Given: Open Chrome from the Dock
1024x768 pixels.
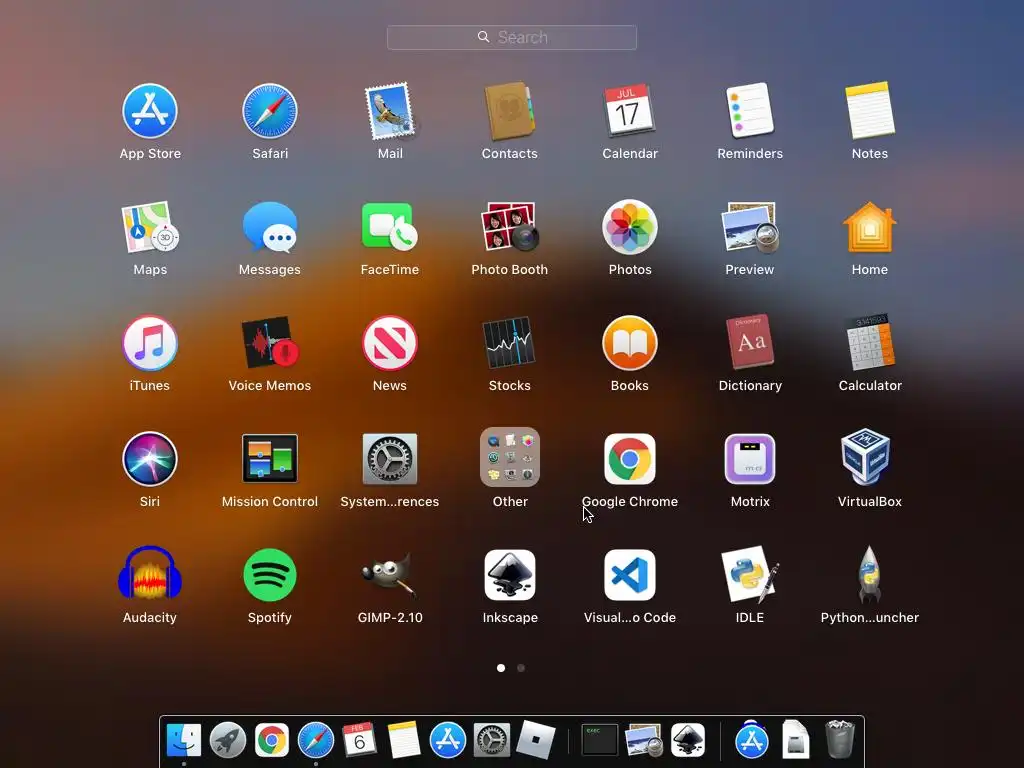Looking at the screenshot, I should 272,740.
